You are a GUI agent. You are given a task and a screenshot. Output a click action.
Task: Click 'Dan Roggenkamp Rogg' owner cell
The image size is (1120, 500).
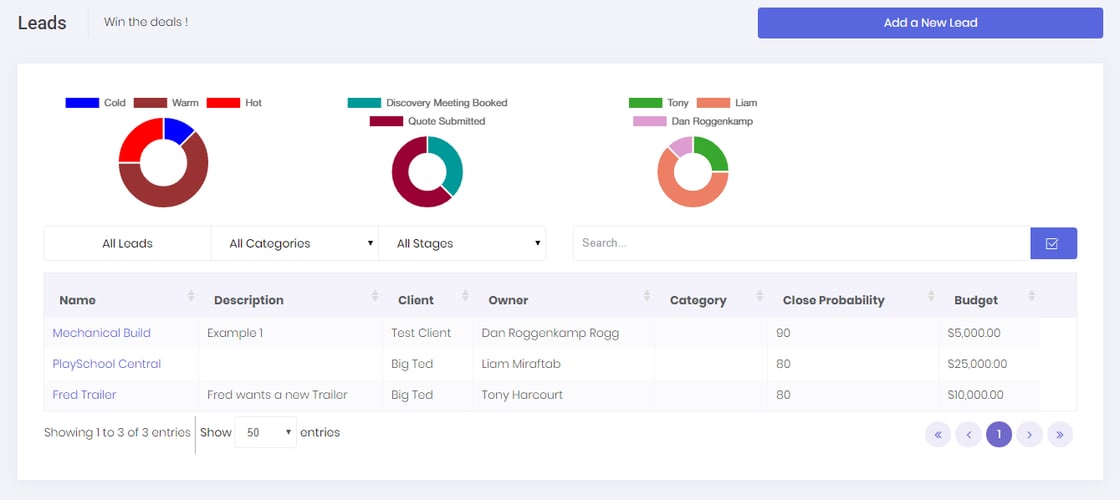point(551,333)
